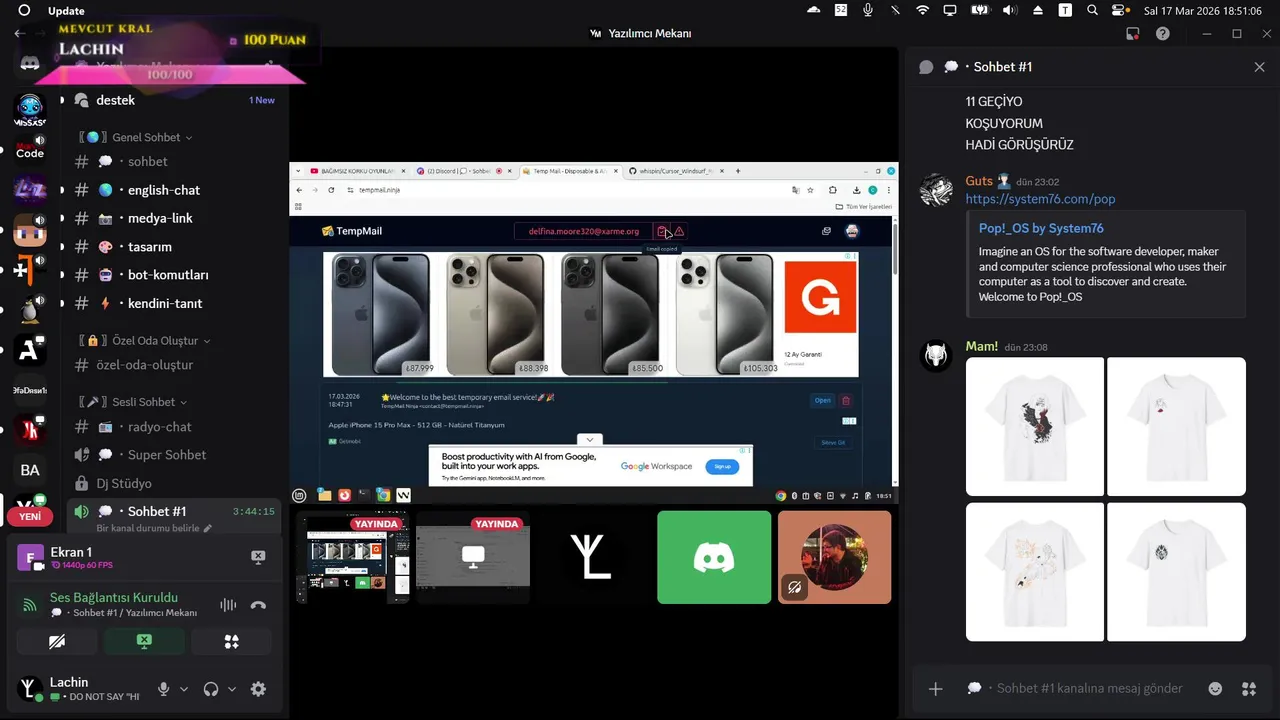1280x720 pixels.
Task: Open macOS Control Center icon
Action: pos(1120,10)
